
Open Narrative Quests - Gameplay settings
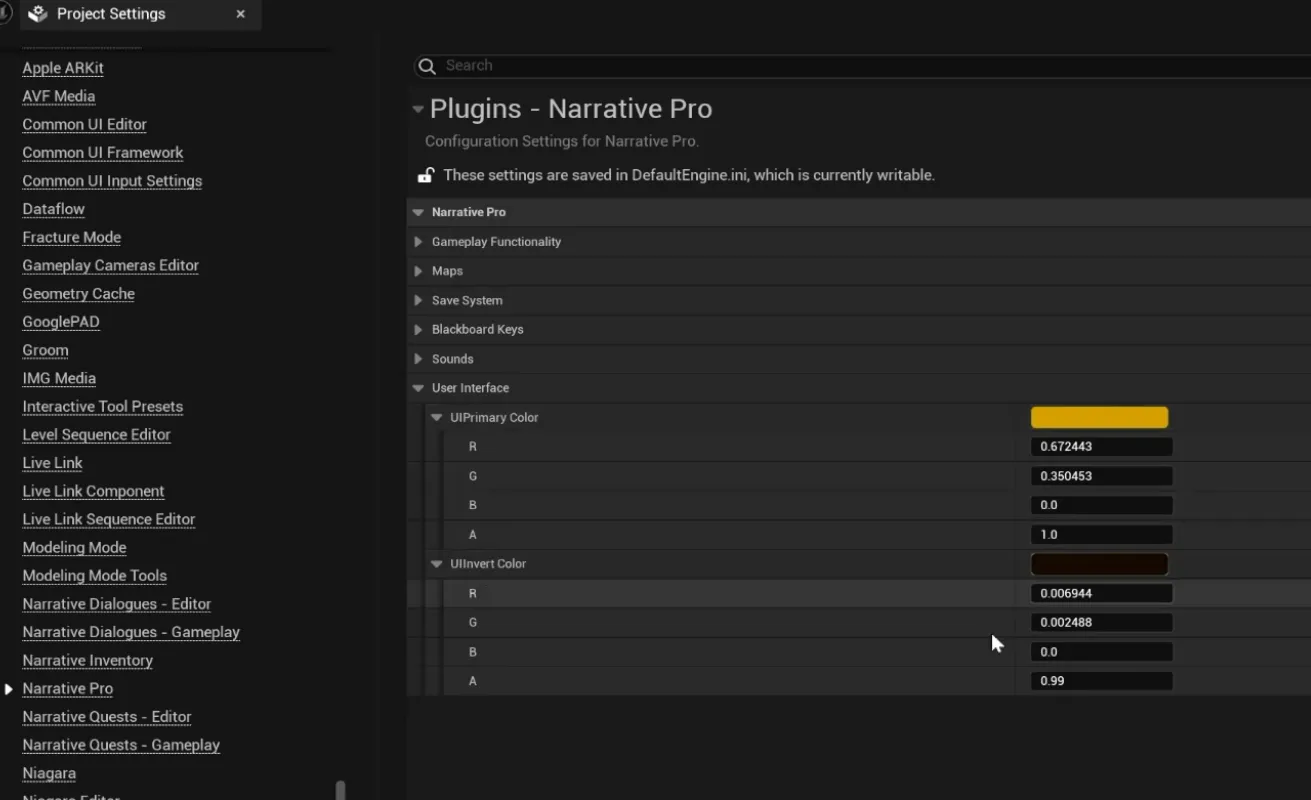[121, 745]
